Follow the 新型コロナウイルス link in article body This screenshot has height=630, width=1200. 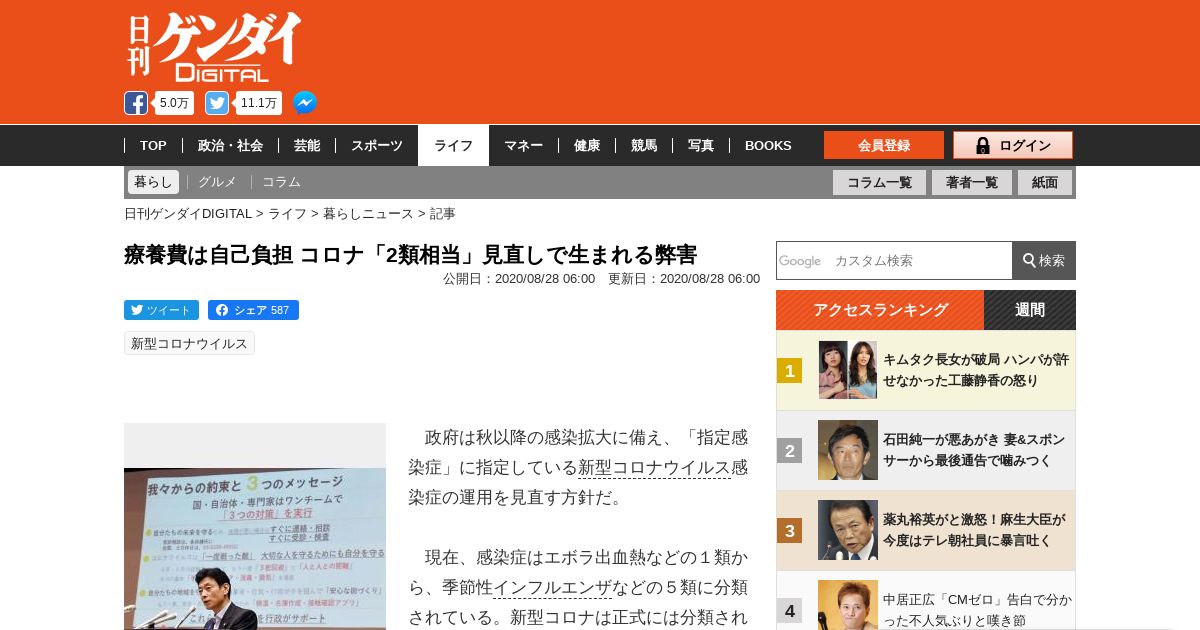coord(655,467)
